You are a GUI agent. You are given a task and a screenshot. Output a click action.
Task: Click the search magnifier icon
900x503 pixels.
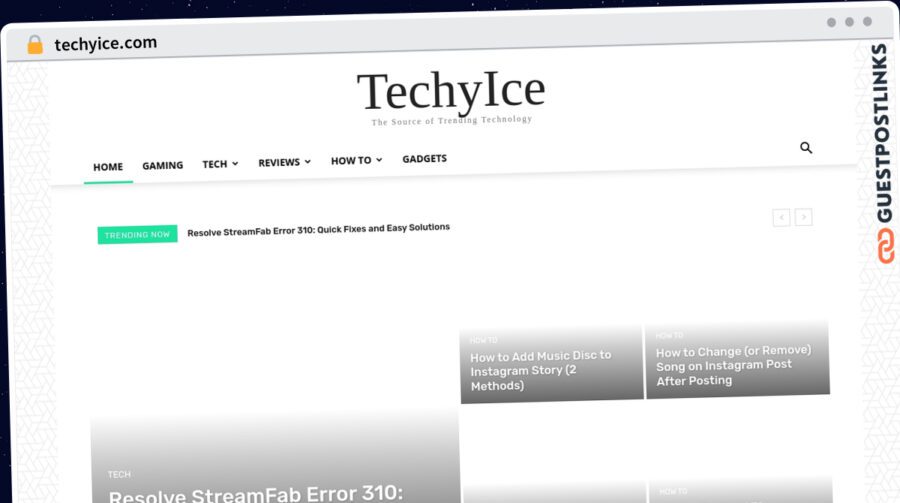point(806,148)
